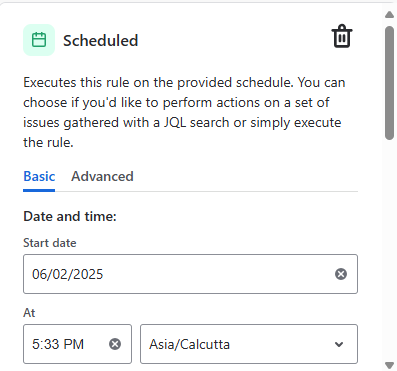Open the Advanced tab
The height and width of the screenshot is (371, 397).
coord(102,176)
